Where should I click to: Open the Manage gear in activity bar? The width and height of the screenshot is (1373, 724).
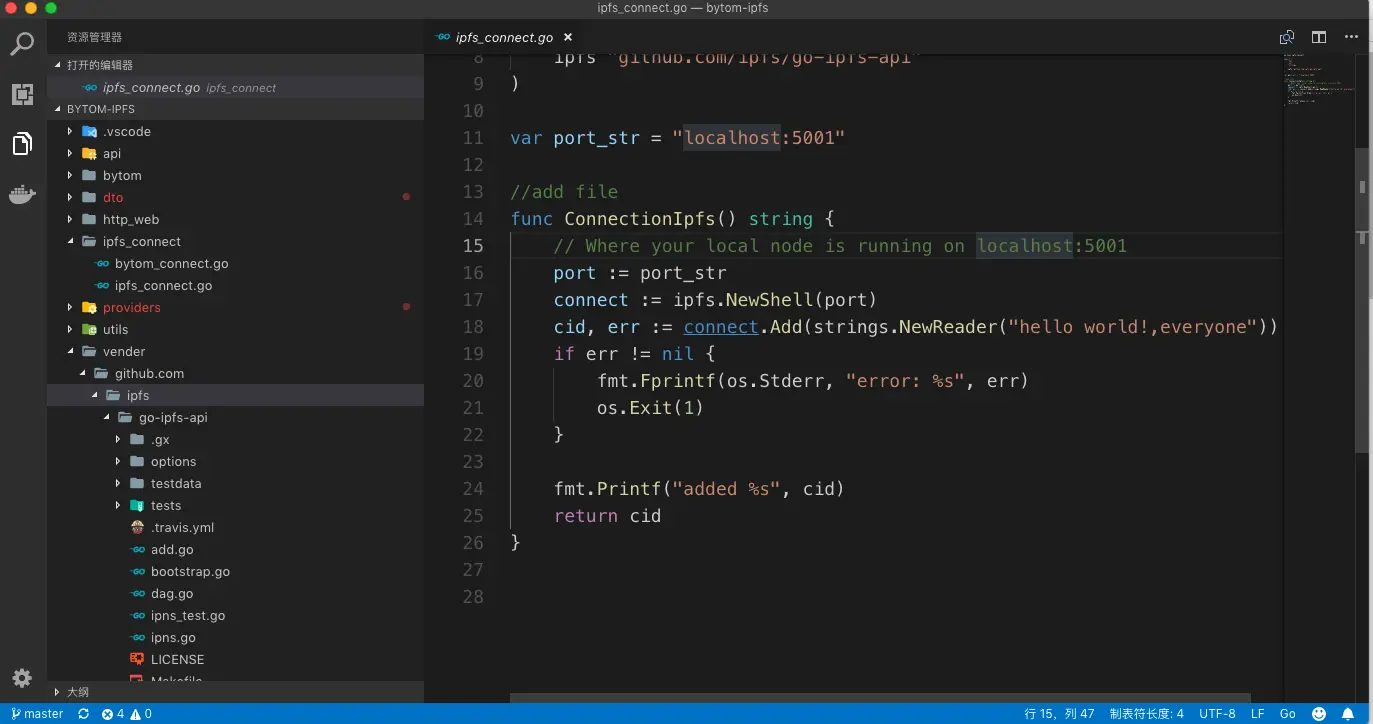point(22,678)
